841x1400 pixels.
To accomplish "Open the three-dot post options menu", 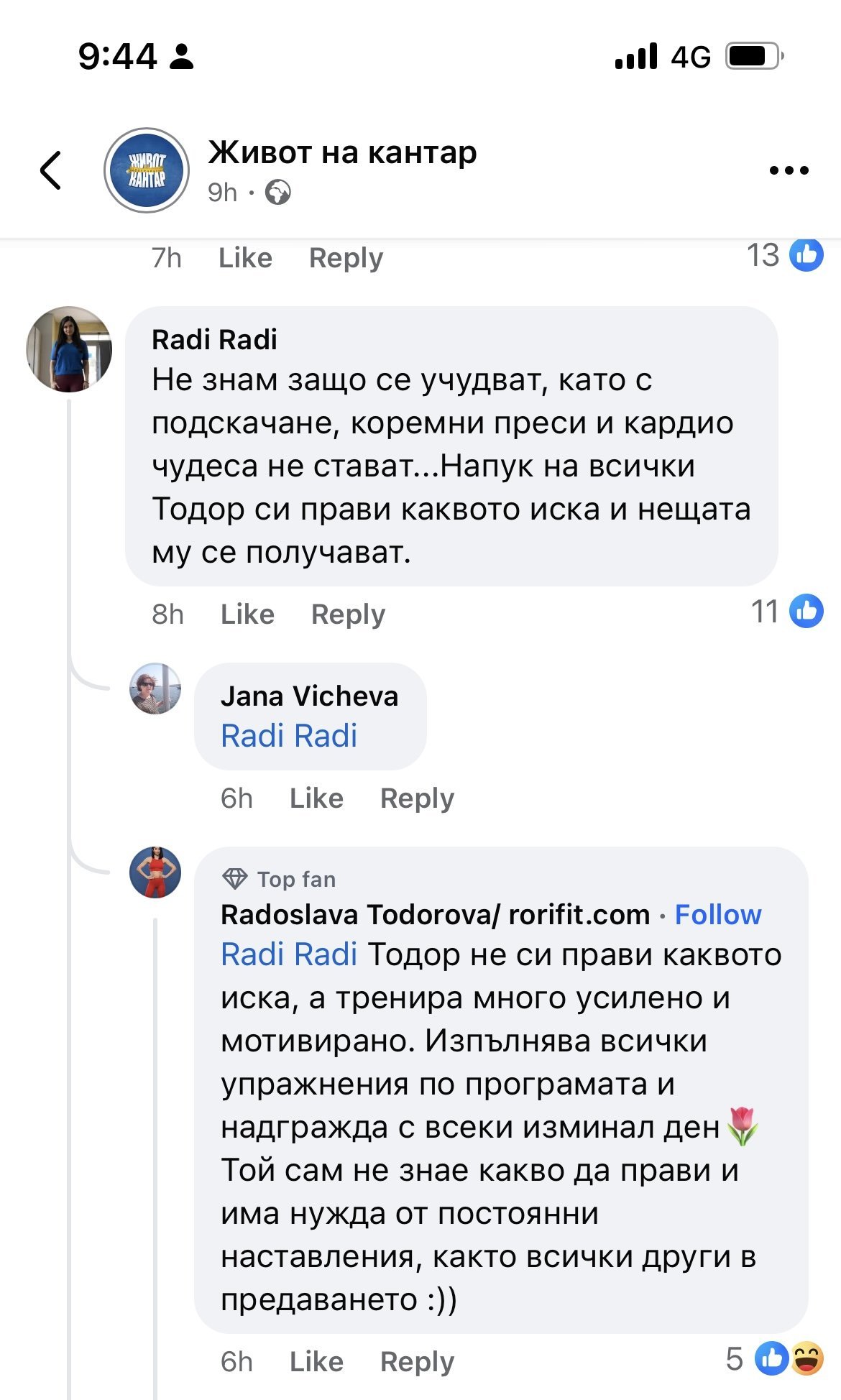I will pos(789,170).
